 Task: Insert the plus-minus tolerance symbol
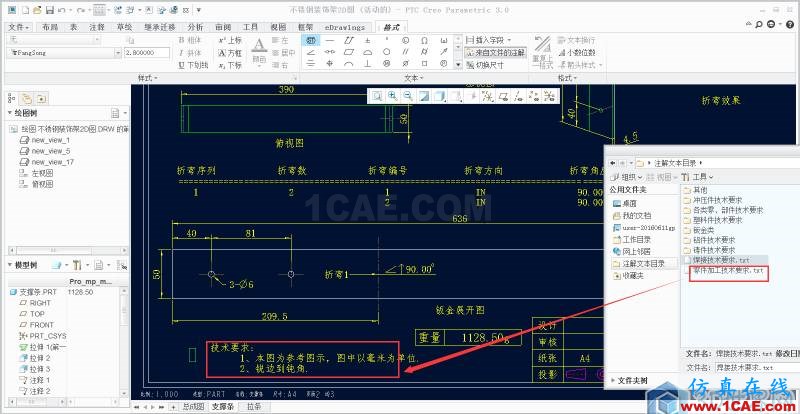(367, 40)
